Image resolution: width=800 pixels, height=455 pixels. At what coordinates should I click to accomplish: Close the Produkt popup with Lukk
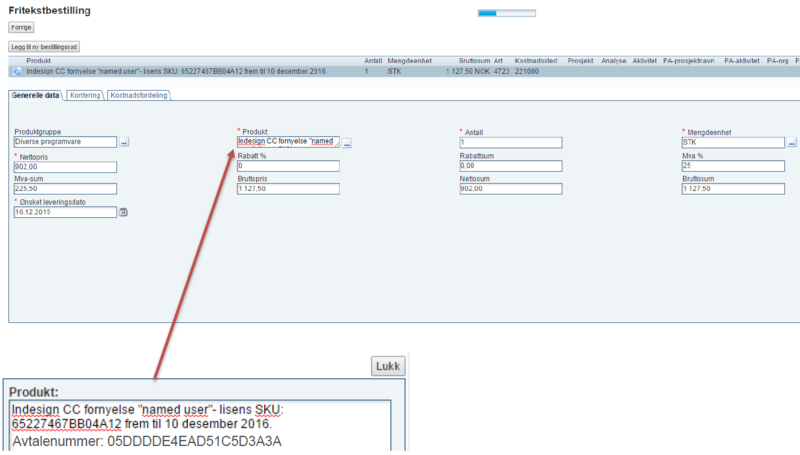[388, 366]
